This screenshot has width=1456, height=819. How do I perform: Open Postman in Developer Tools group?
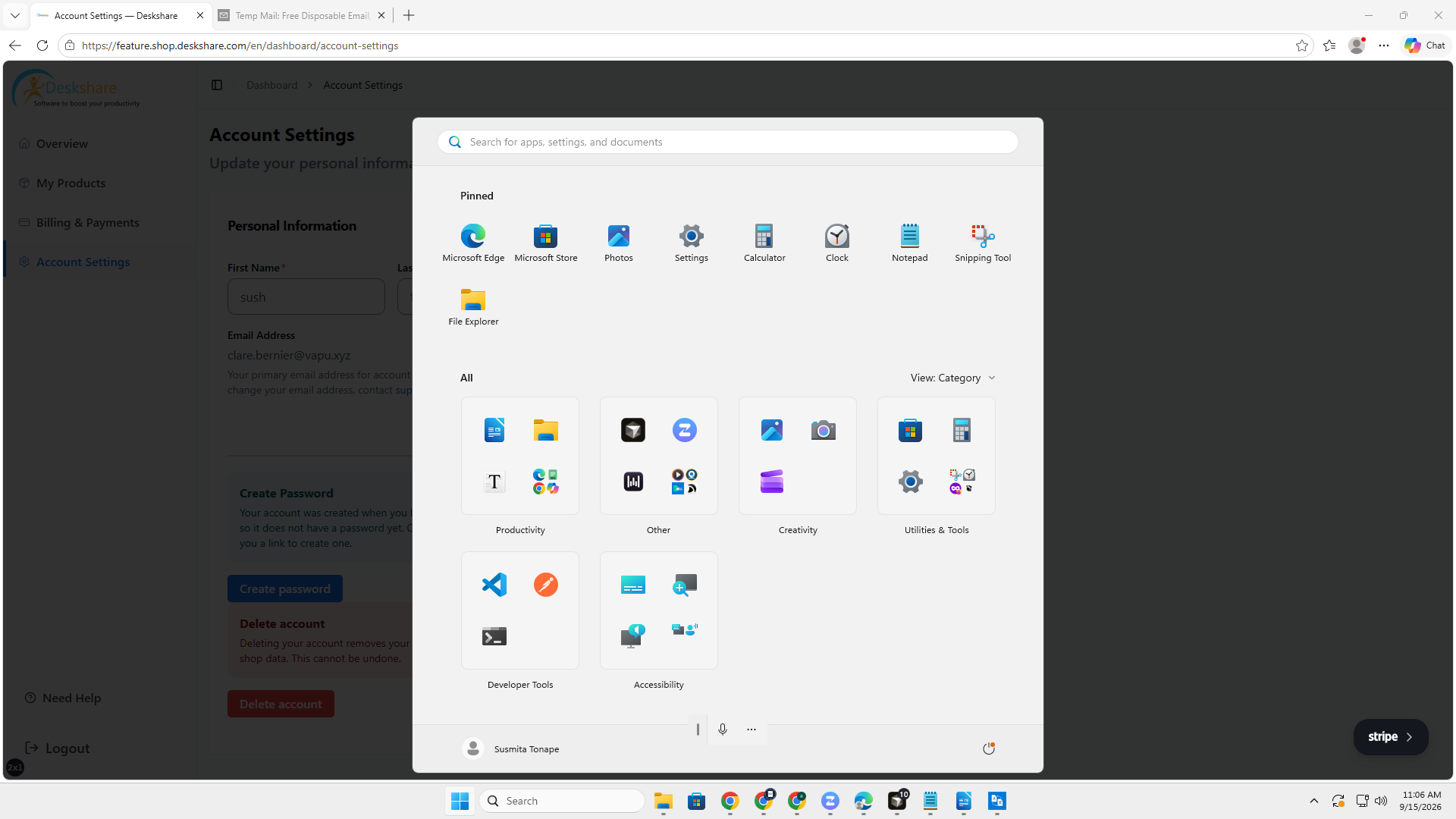pos(546,585)
